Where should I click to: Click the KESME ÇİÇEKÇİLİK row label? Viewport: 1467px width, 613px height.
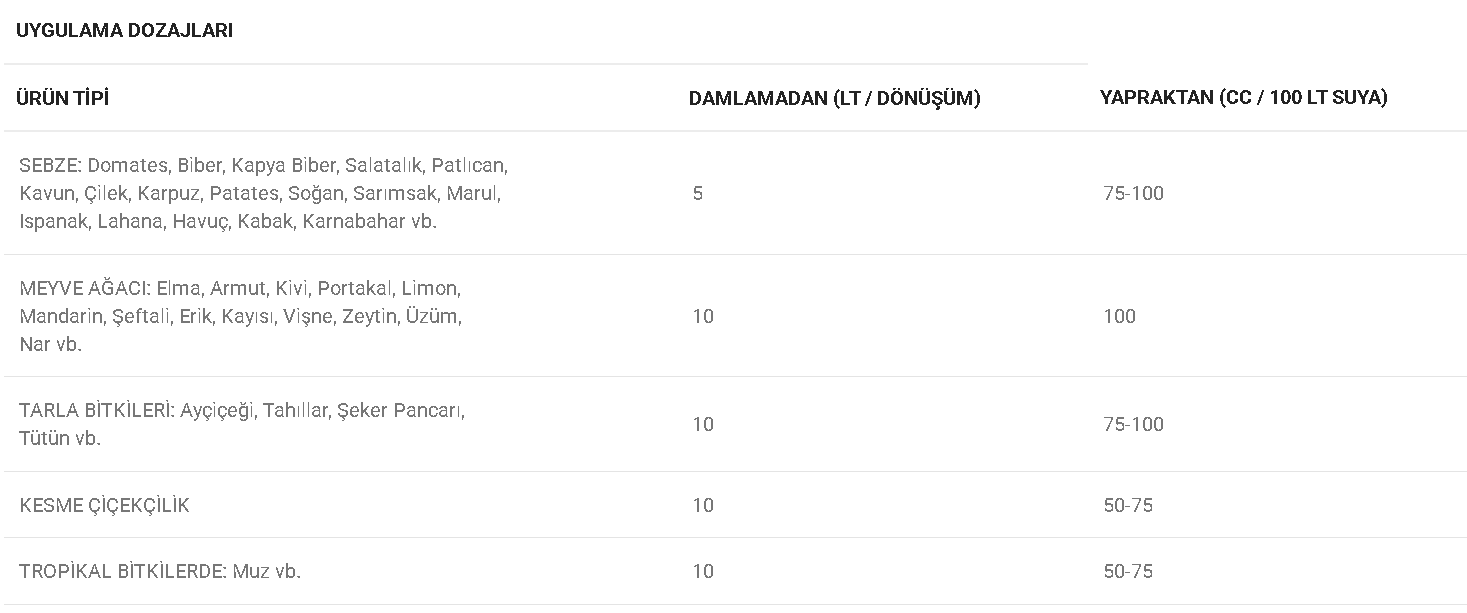pos(104,505)
